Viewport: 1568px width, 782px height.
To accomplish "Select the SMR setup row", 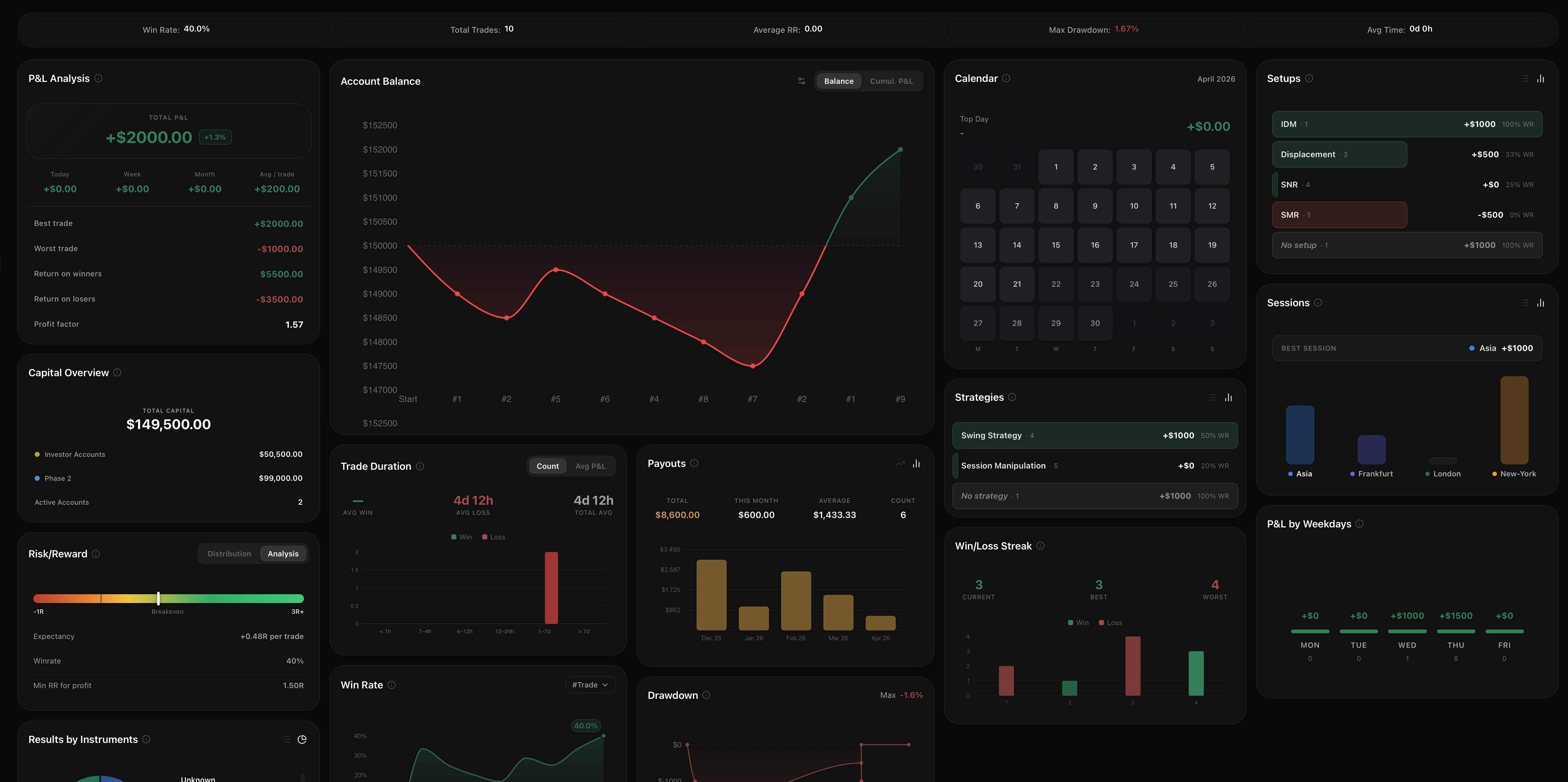I will click(x=1407, y=215).
